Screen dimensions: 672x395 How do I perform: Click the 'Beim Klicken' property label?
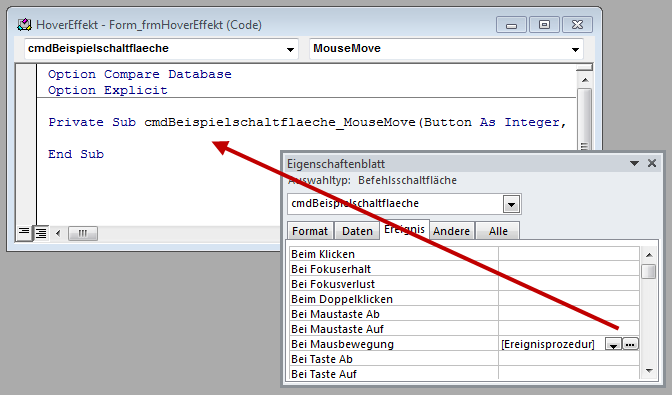(323, 254)
